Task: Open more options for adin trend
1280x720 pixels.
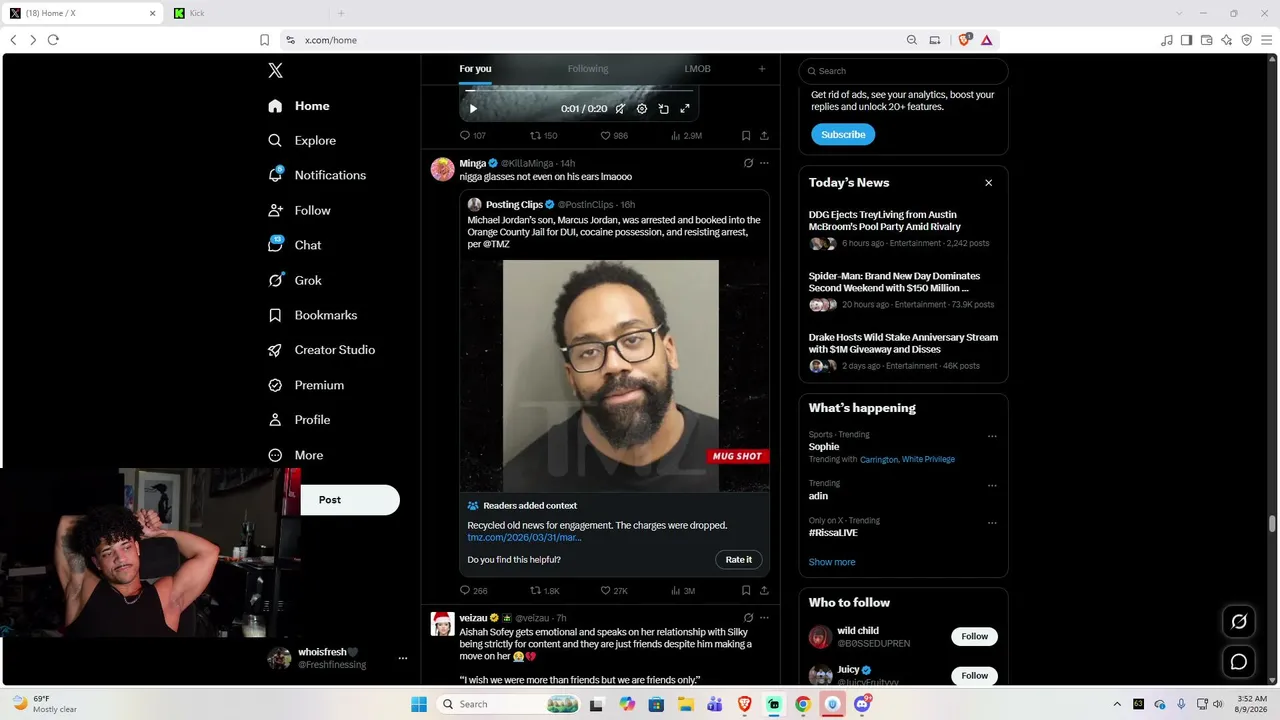Action: [x=992, y=486]
